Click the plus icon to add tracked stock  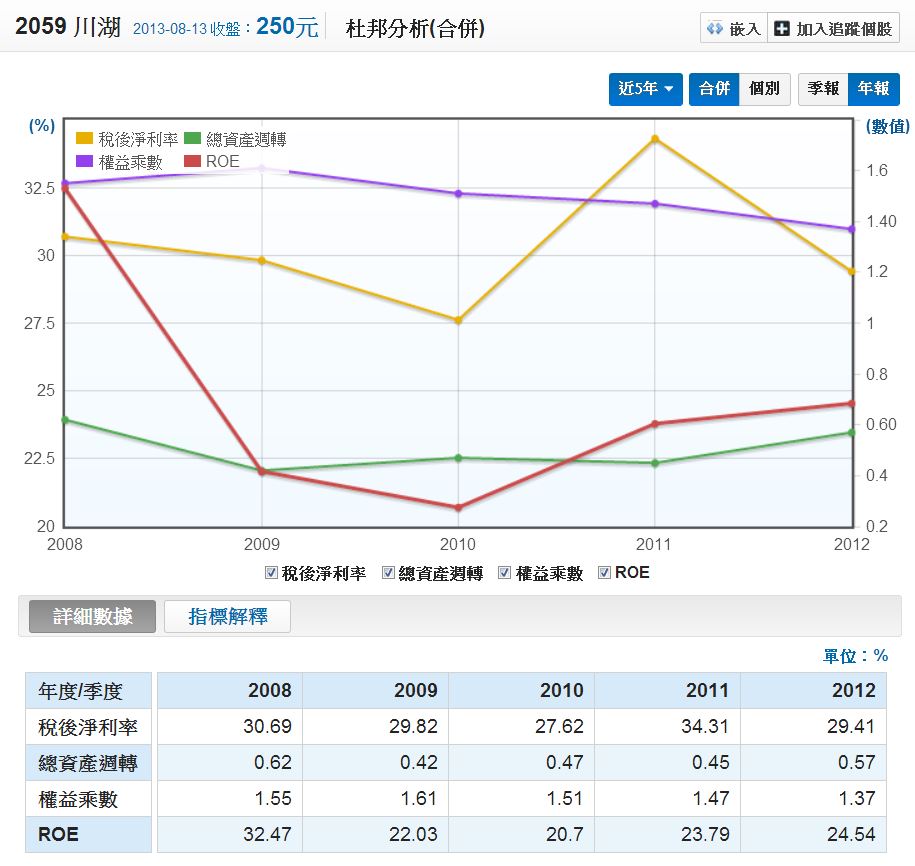point(782,29)
